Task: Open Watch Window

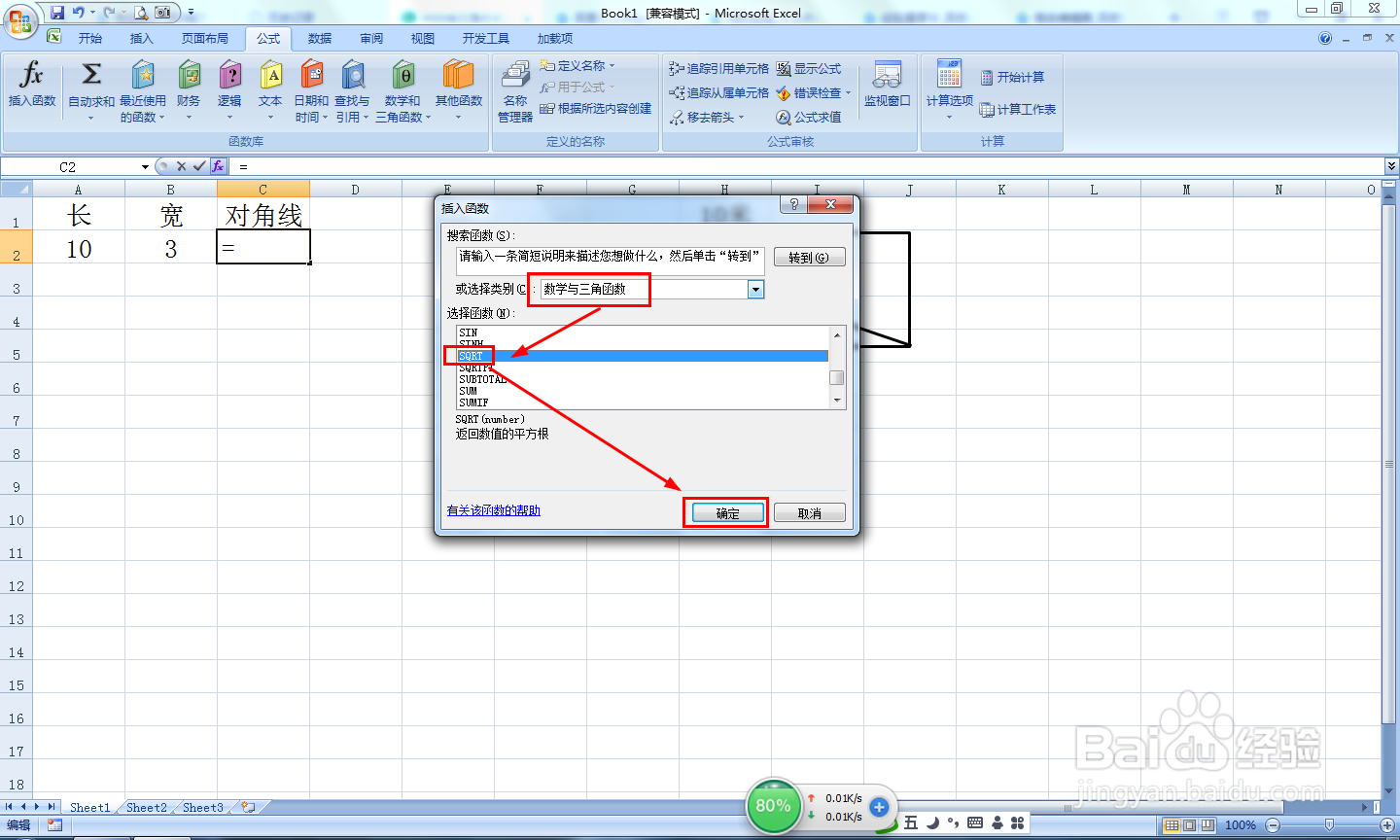Action: pos(887,84)
